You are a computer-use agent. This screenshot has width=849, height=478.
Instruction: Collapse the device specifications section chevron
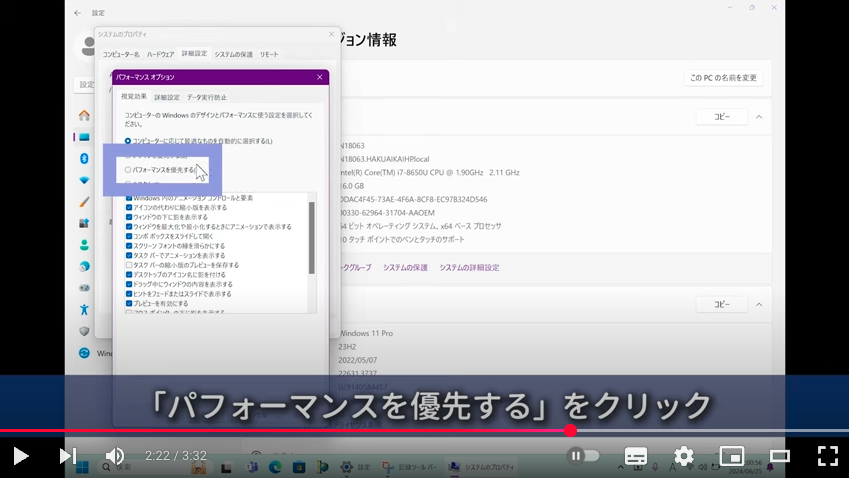[x=759, y=117]
